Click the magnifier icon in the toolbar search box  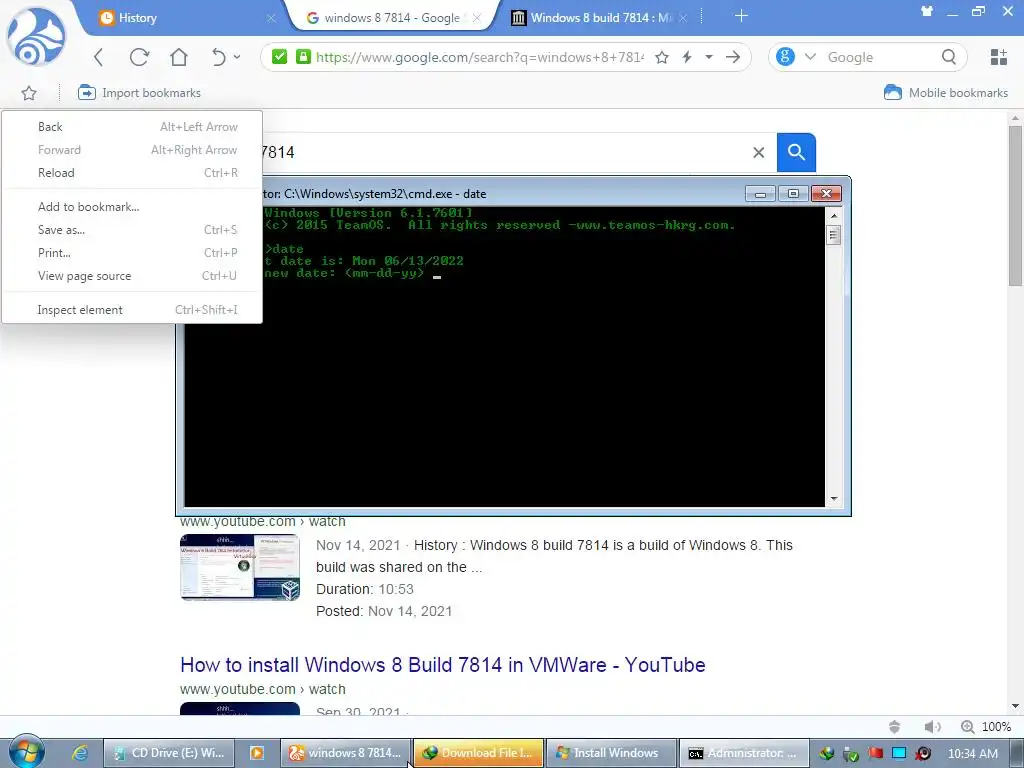click(949, 57)
